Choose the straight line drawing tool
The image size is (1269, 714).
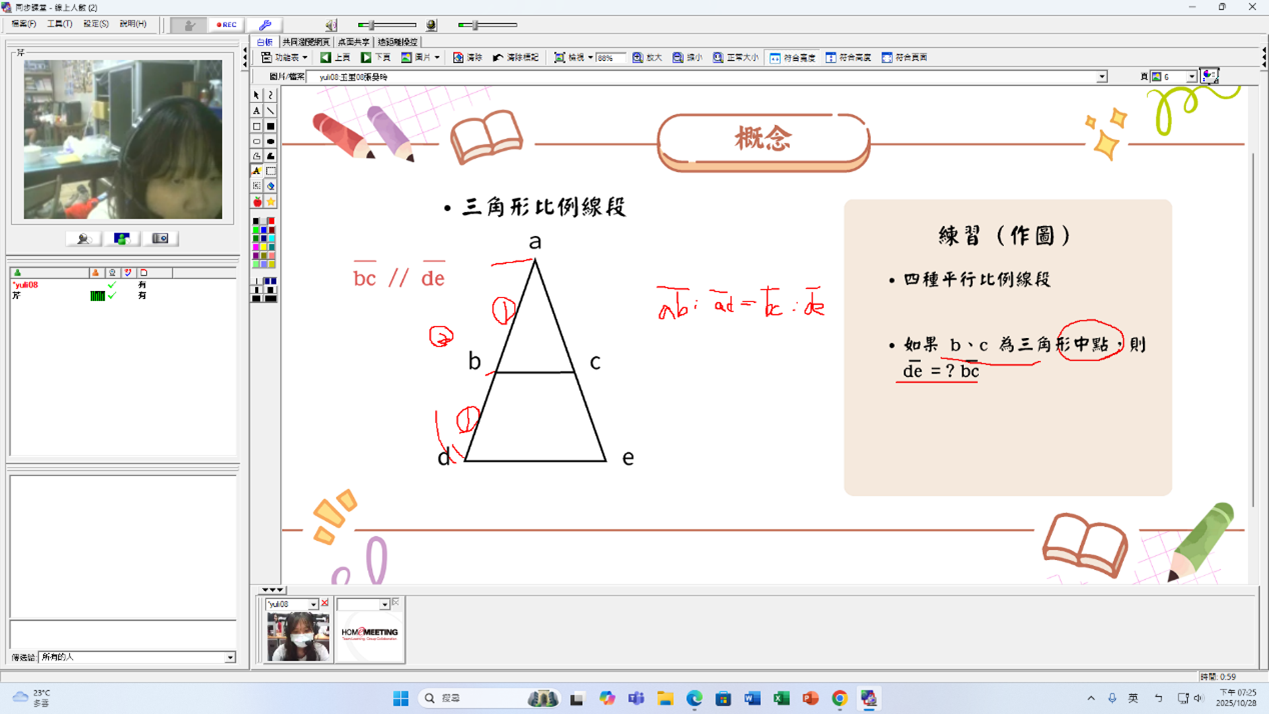coord(271,111)
